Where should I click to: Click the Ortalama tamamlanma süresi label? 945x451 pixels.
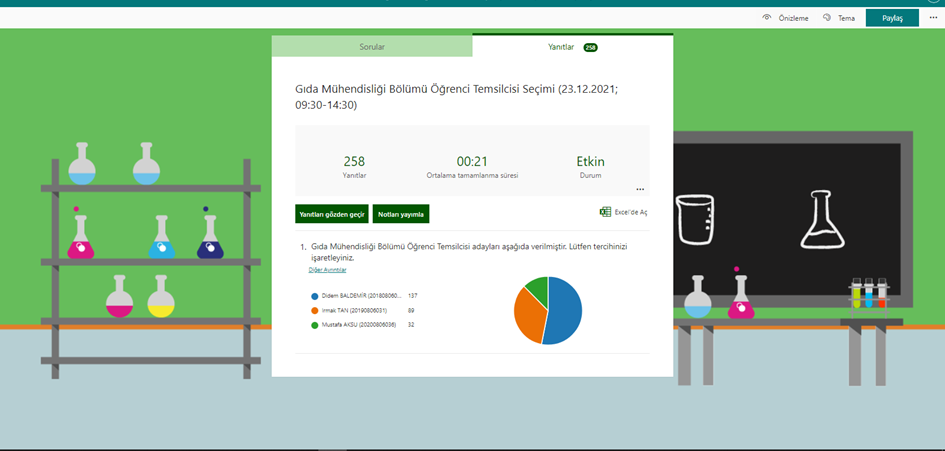tap(472, 175)
